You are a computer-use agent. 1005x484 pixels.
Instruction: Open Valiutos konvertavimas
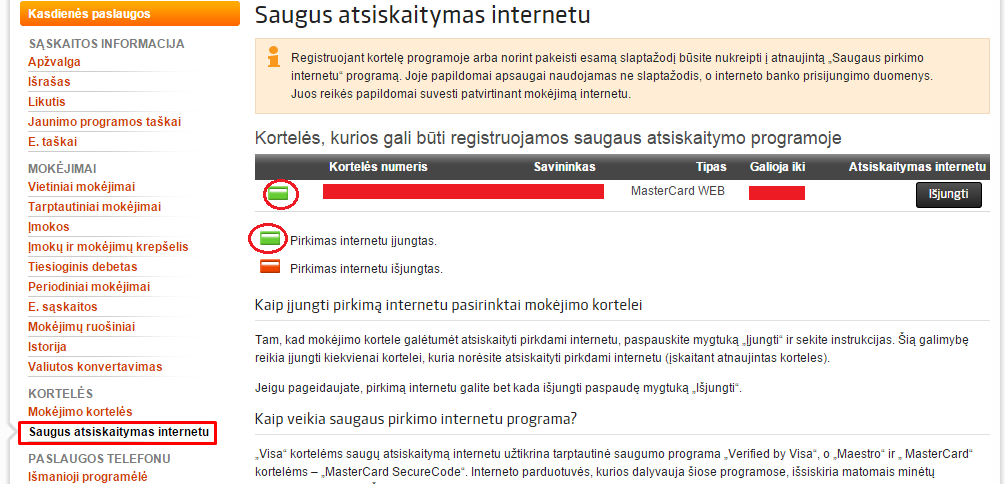tap(96, 367)
